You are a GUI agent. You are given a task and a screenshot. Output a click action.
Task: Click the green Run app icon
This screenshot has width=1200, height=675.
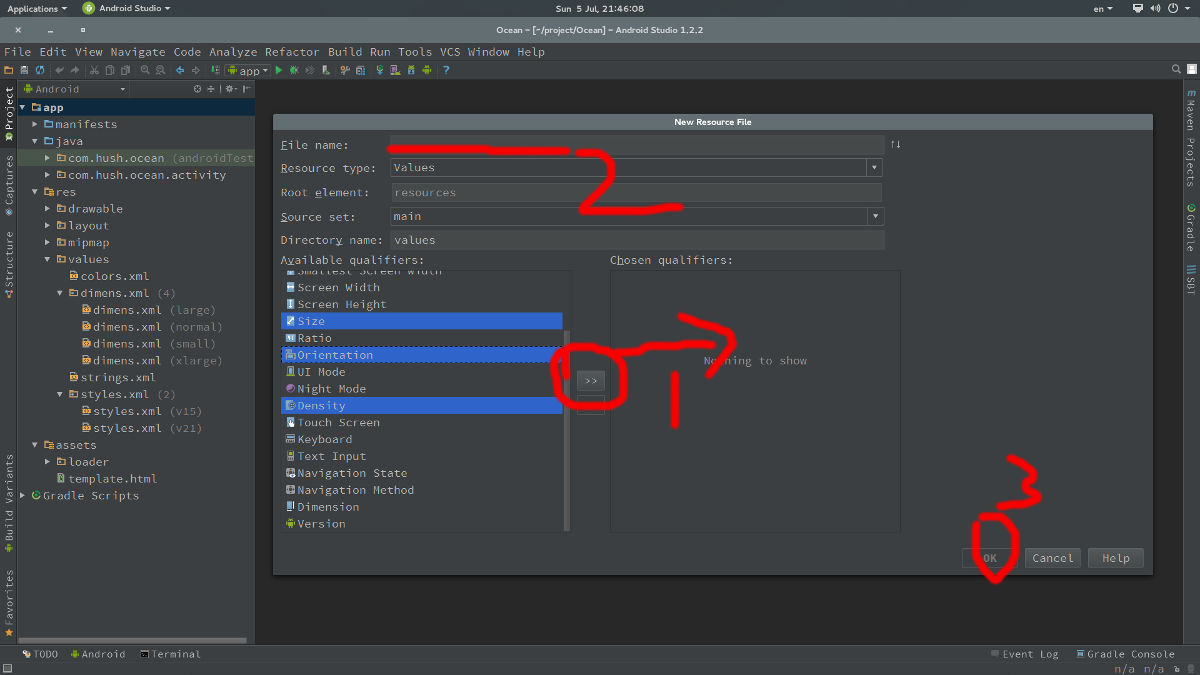pyautogui.click(x=279, y=70)
